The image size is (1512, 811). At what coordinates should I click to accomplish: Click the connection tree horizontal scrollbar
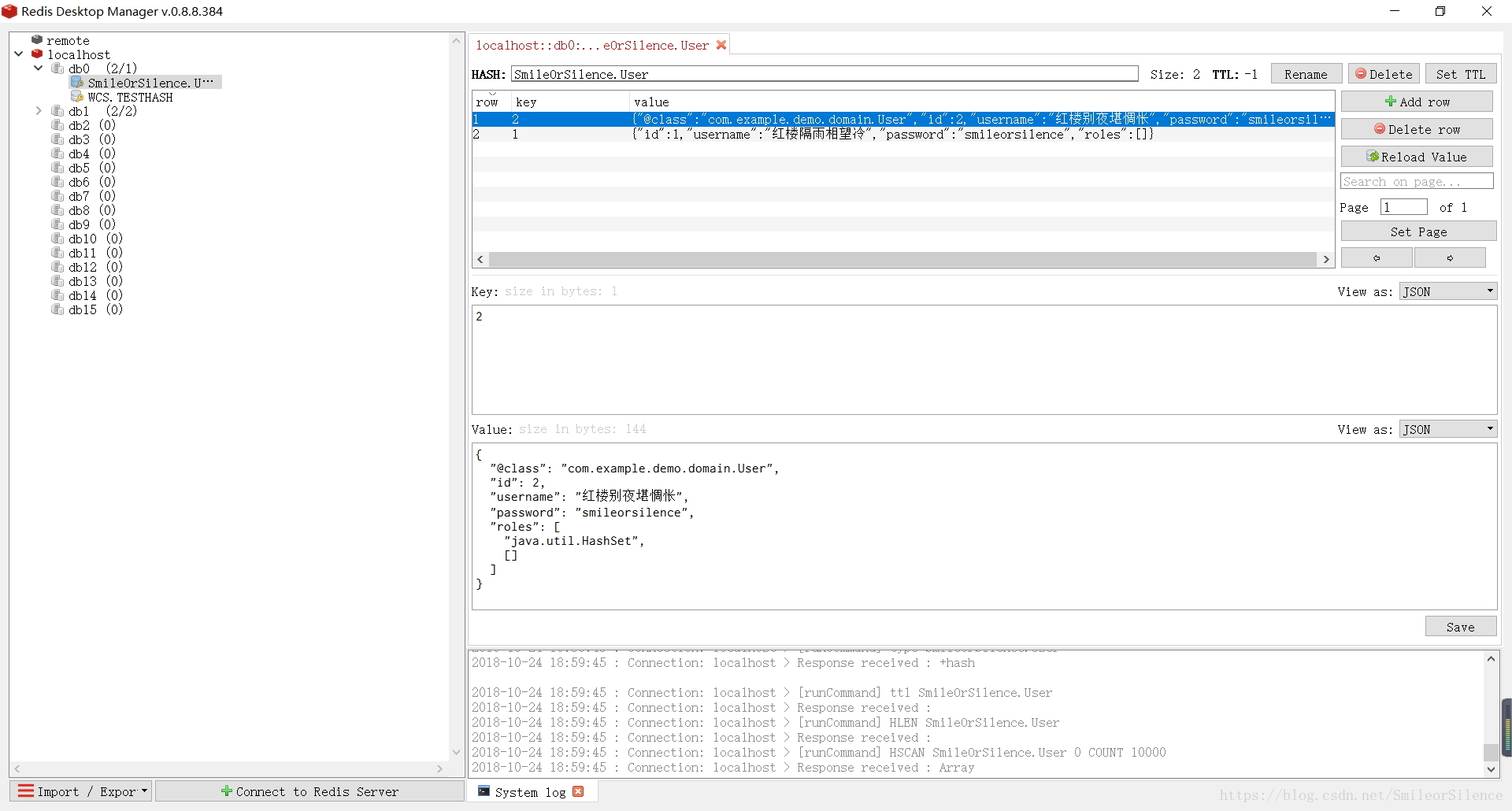point(228,768)
